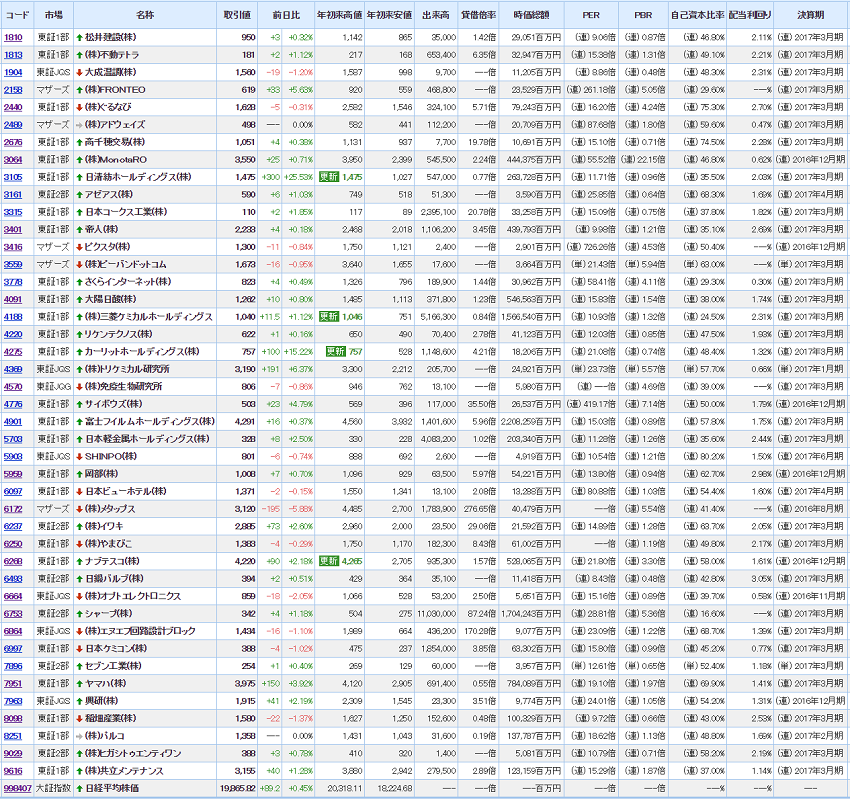
Task: Click the 19,865.82 value for 日経平均株価
Action: 237,789
